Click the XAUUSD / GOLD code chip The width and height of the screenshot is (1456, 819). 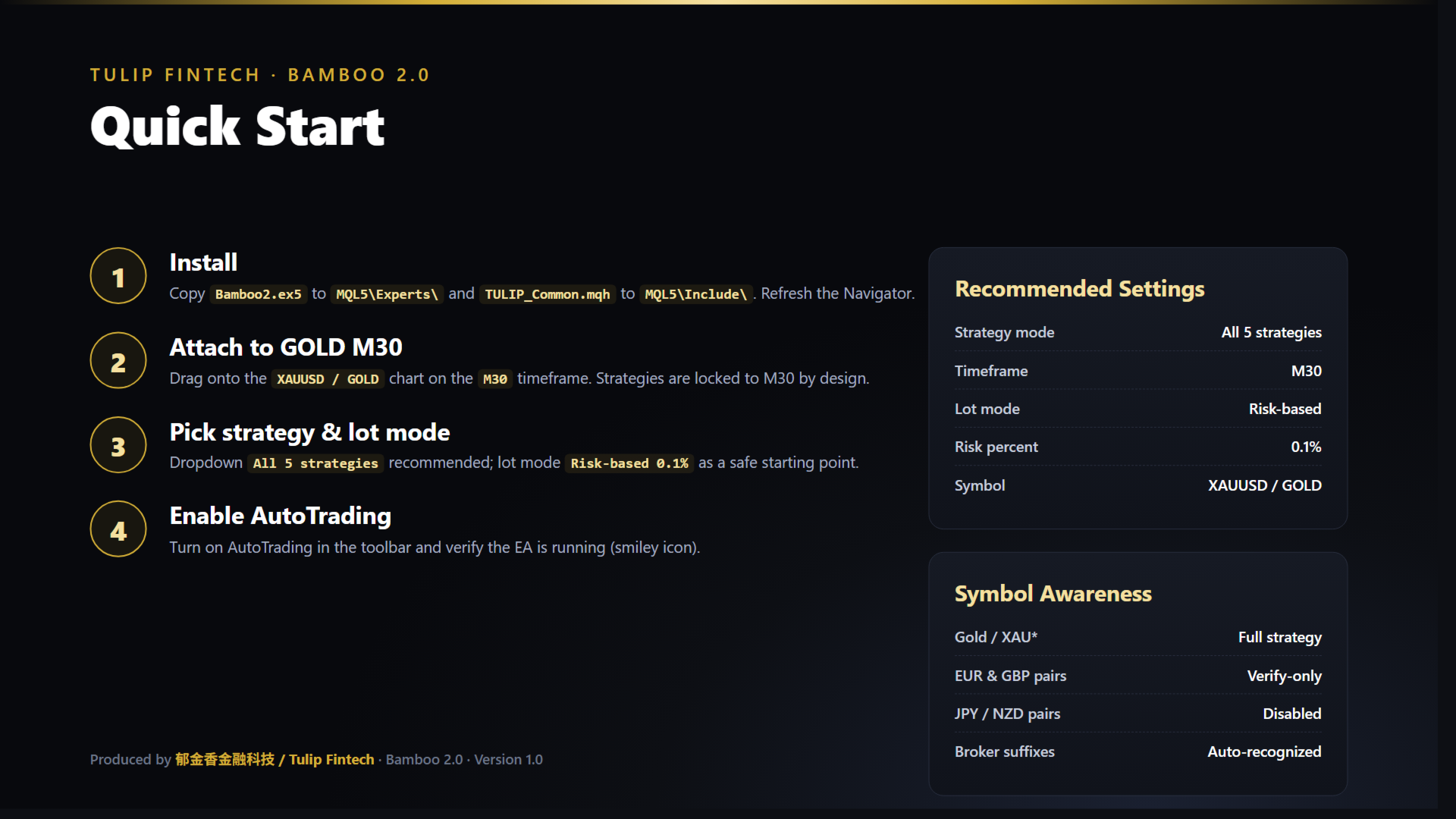[328, 379]
